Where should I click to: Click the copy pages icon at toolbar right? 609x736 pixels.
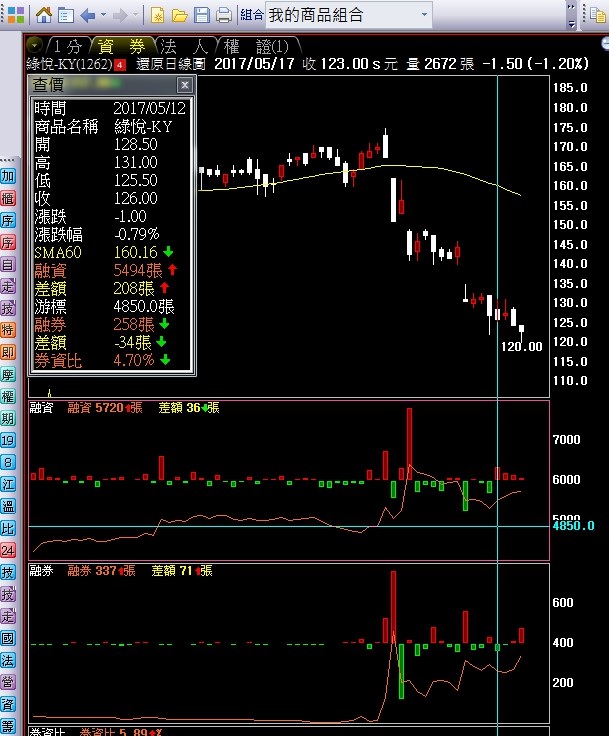(x=598, y=15)
